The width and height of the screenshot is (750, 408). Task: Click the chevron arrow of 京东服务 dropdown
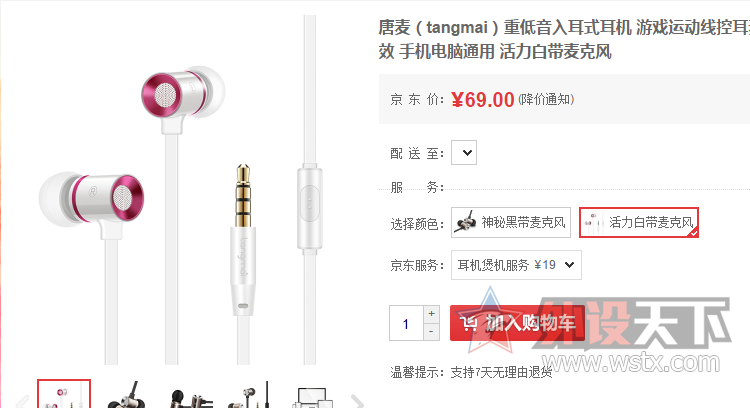[569, 265]
